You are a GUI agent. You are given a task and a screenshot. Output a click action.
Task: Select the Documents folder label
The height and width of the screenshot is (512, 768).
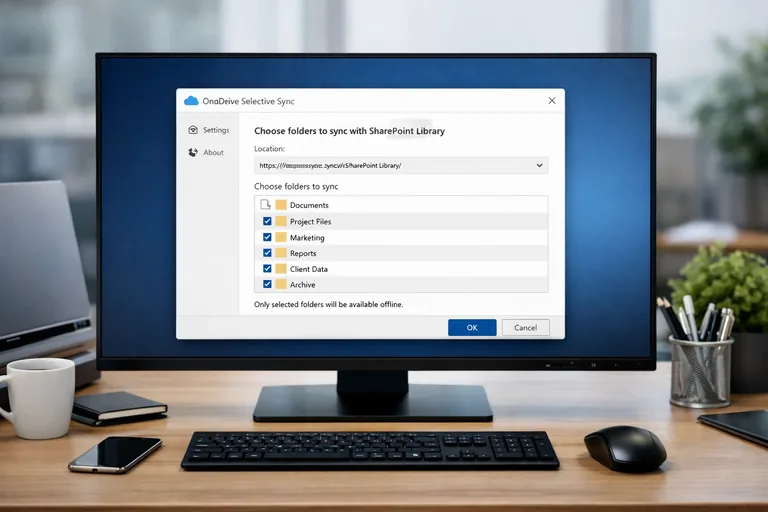[309, 205]
